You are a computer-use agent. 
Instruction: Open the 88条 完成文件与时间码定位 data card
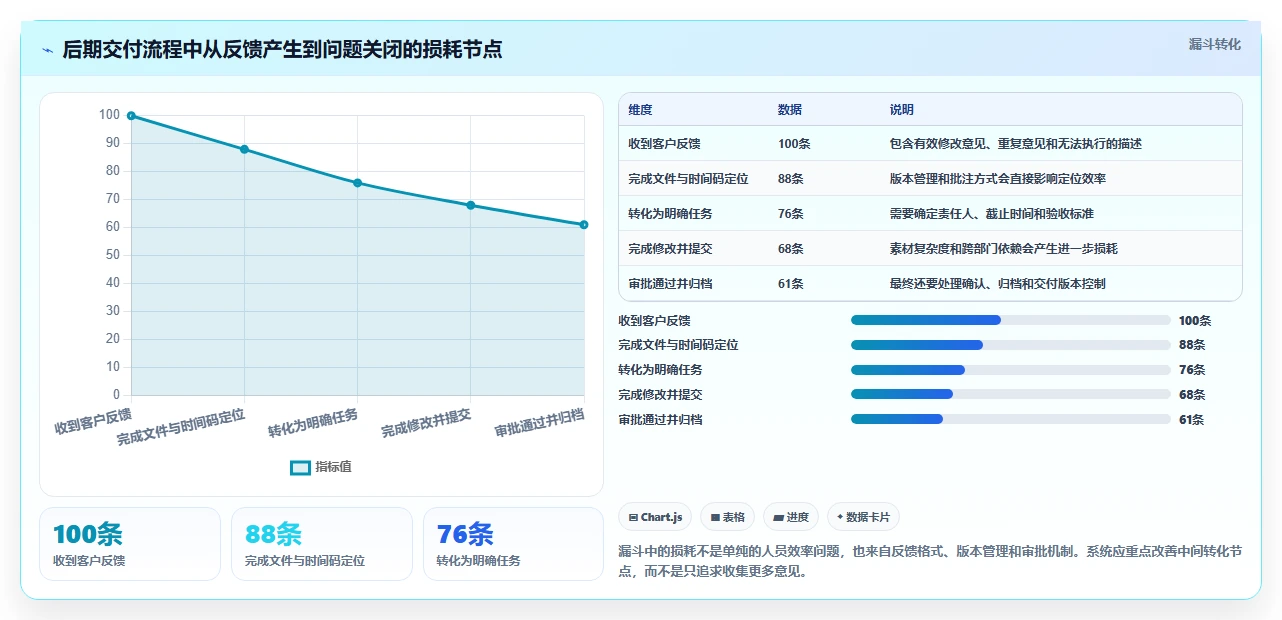point(321,544)
